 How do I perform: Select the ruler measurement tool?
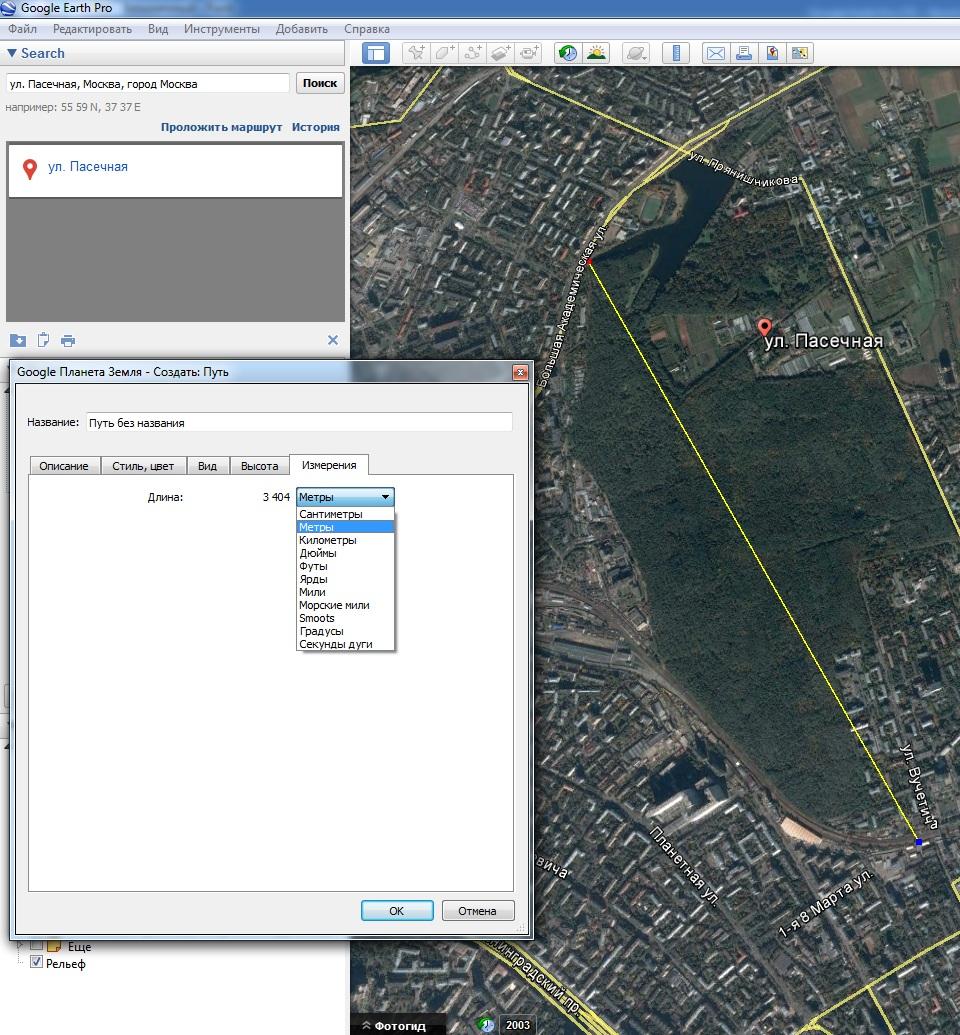[x=677, y=54]
